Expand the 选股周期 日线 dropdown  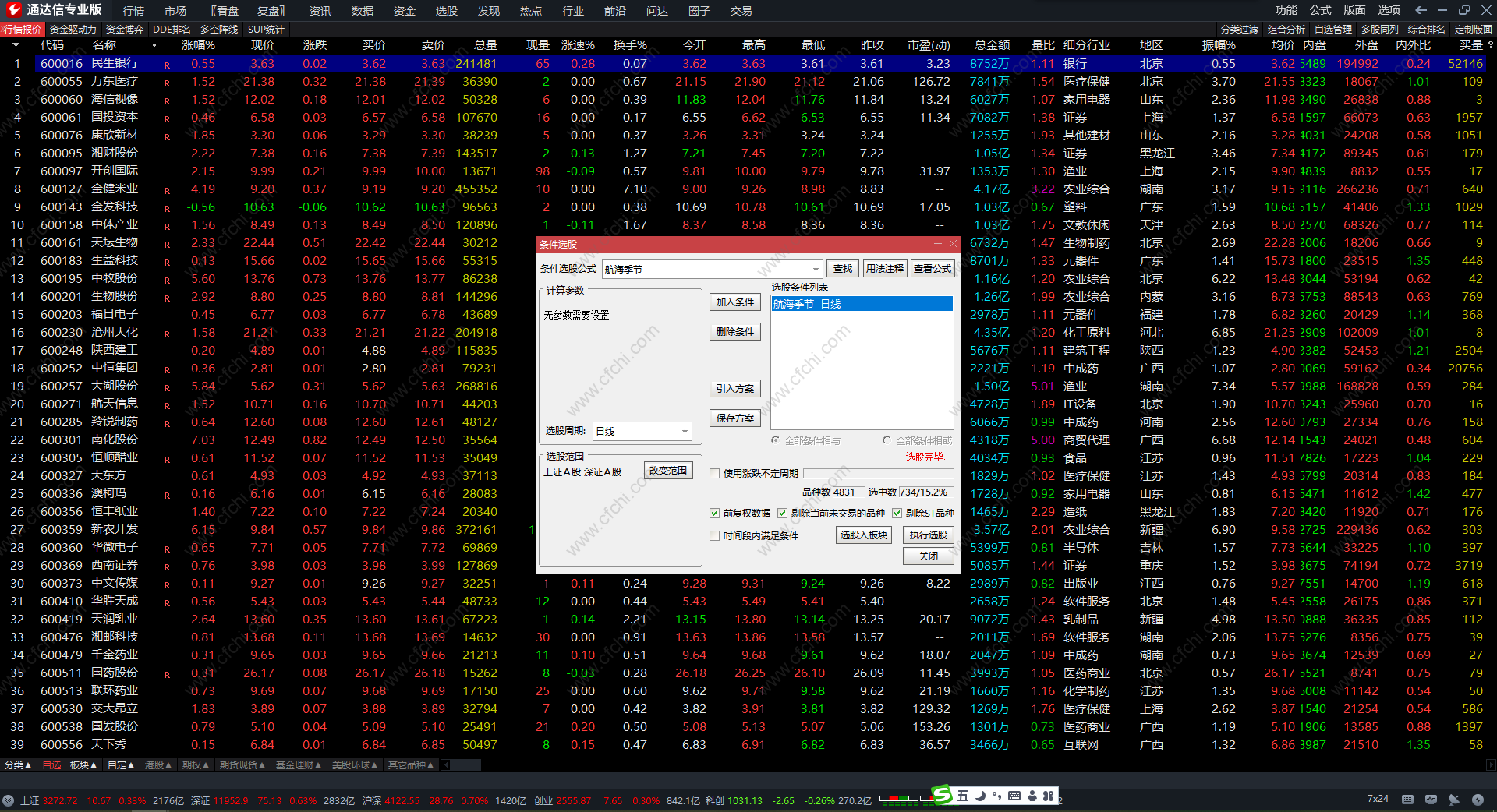click(685, 431)
